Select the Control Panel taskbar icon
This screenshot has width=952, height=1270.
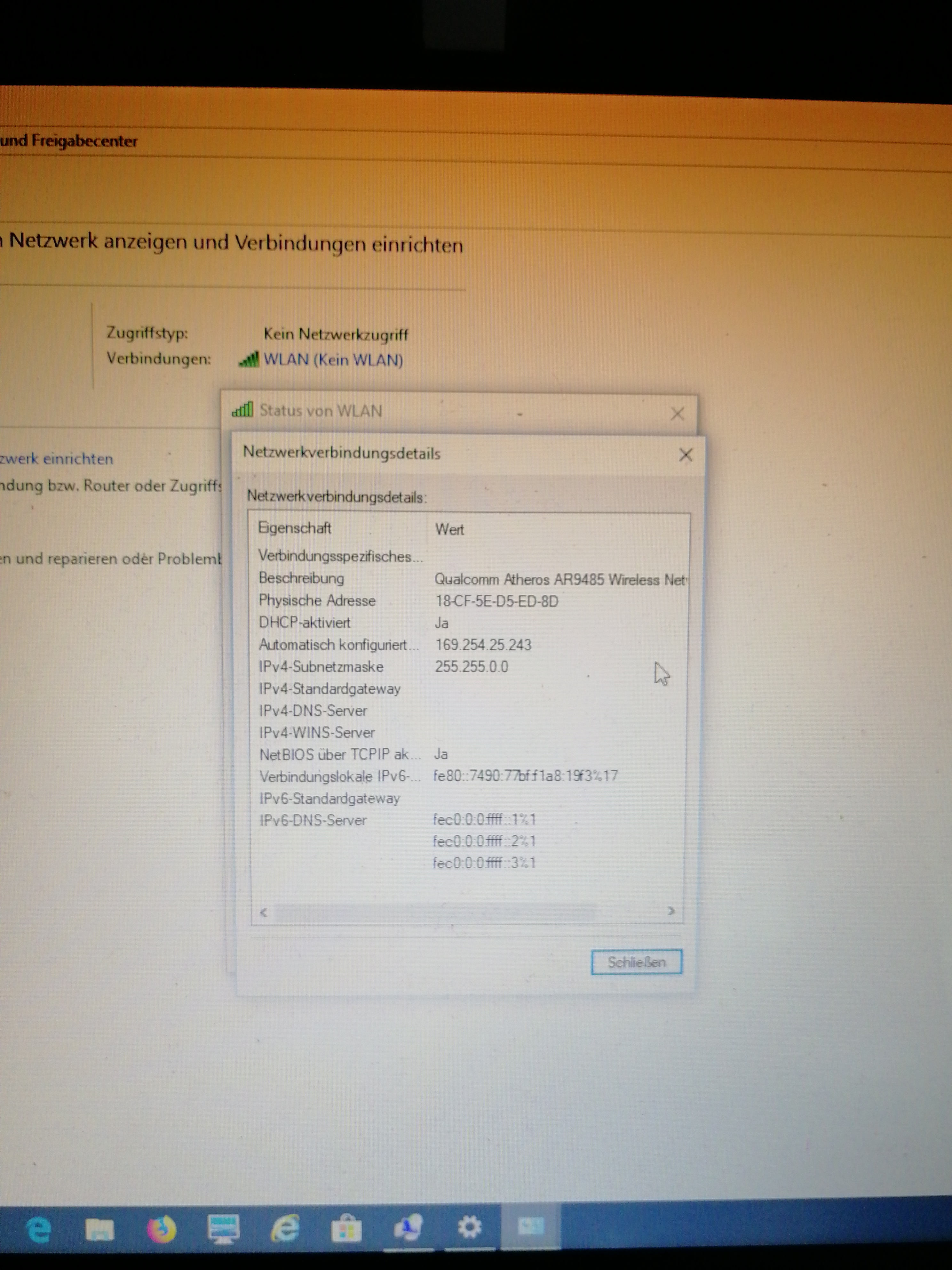[x=531, y=1226]
